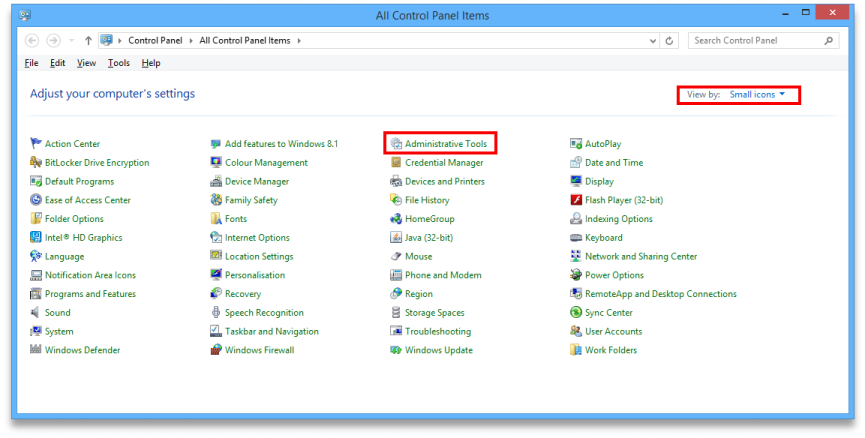Open the Windows Update link
Screen dimensions: 865x438
438,350
